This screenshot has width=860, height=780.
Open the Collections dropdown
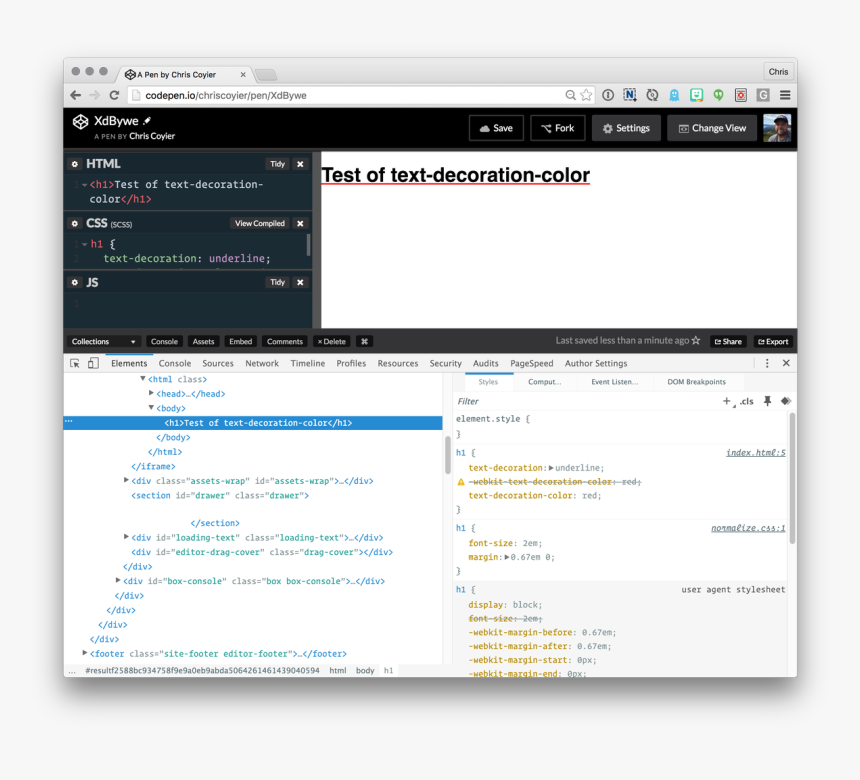(103, 341)
